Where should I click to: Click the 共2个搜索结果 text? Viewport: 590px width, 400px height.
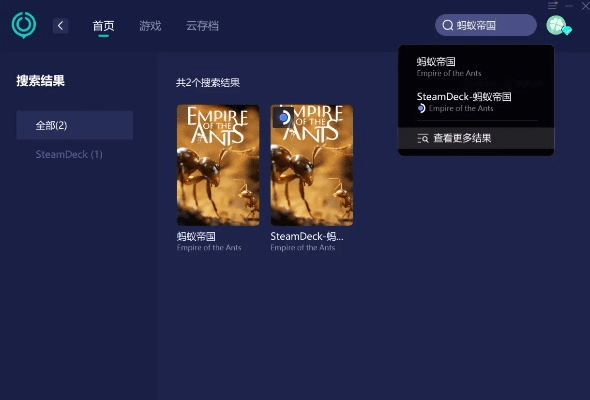pyautogui.click(x=208, y=82)
